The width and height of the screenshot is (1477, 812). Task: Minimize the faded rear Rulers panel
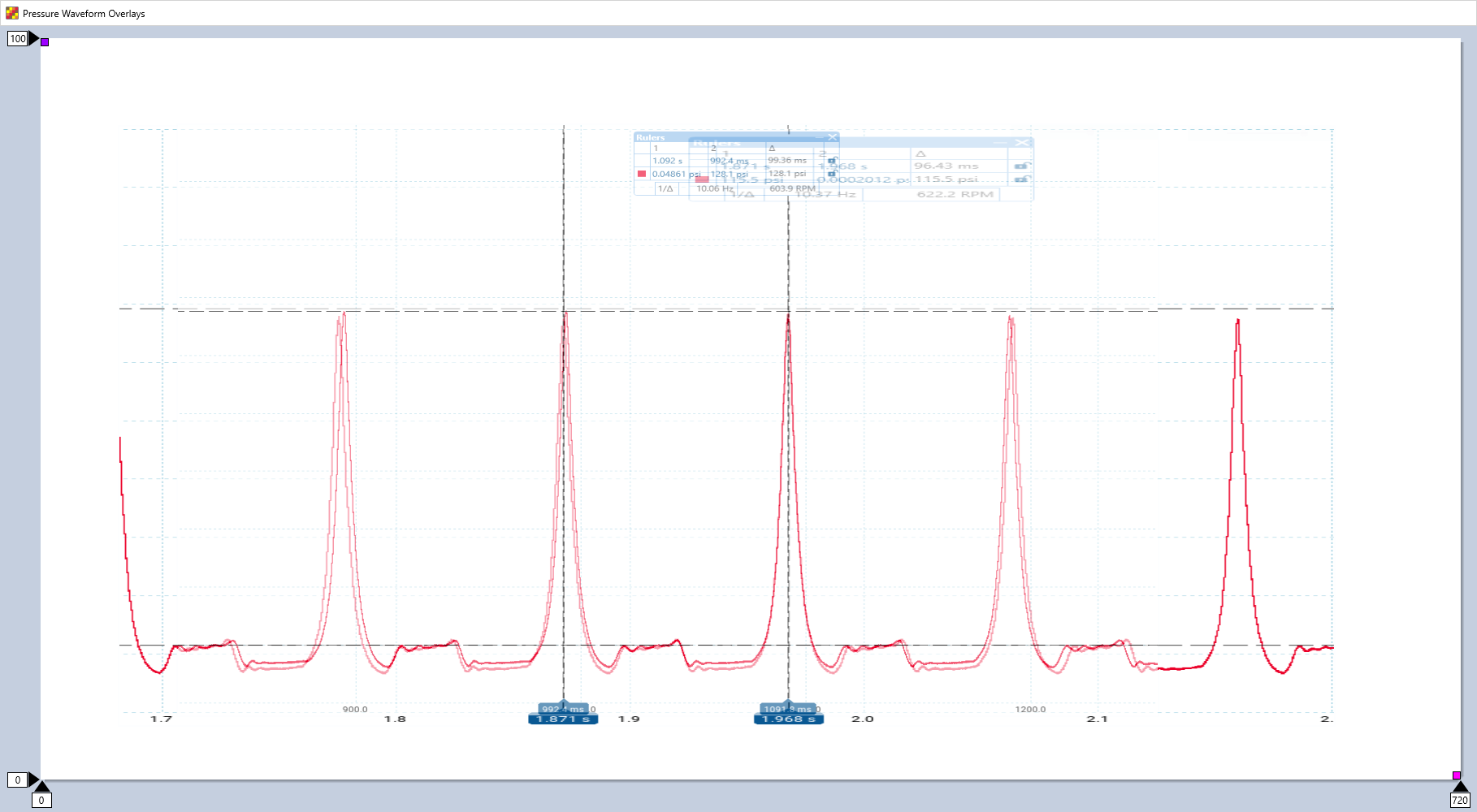(x=1001, y=143)
